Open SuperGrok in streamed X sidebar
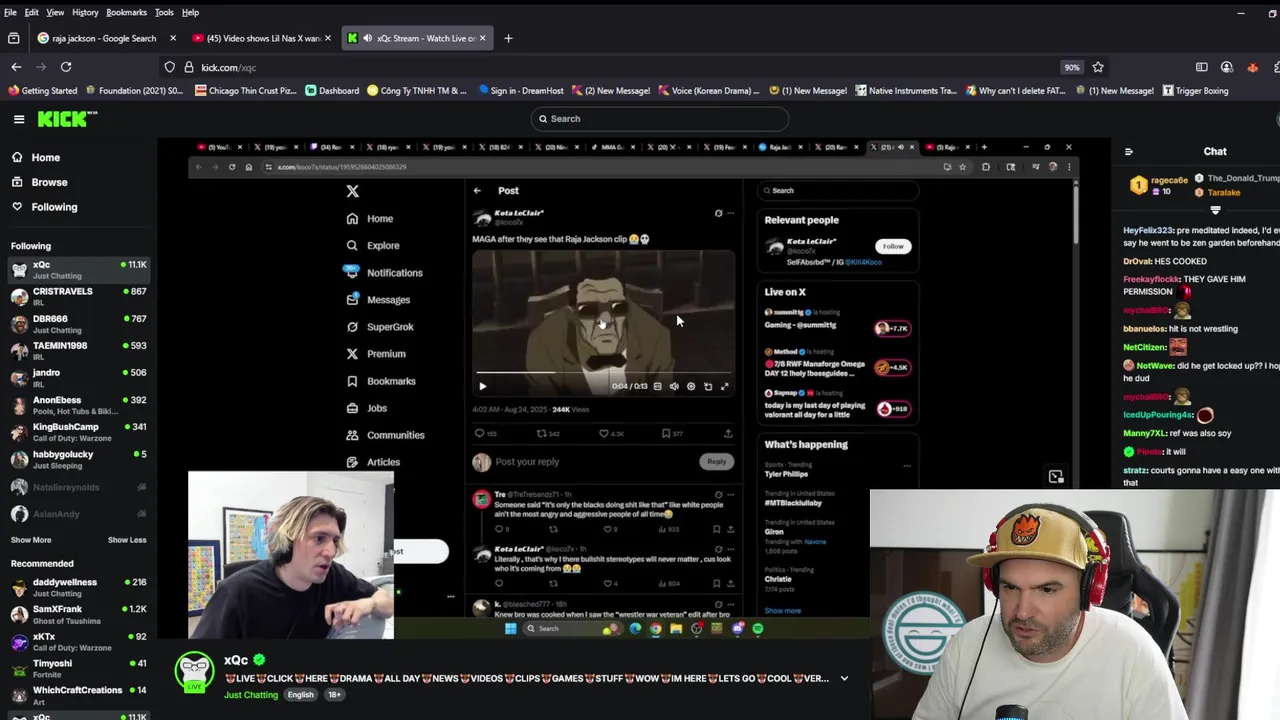 point(379,327)
